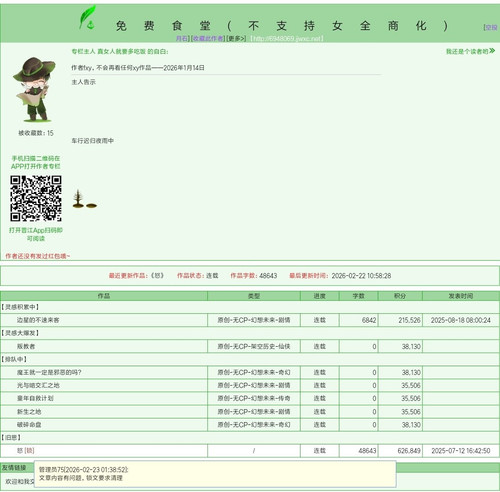The width and height of the screenshot is (500, 492).
Task: Click the signature 车行迟归夜雨中
Action: pos(92,141)
